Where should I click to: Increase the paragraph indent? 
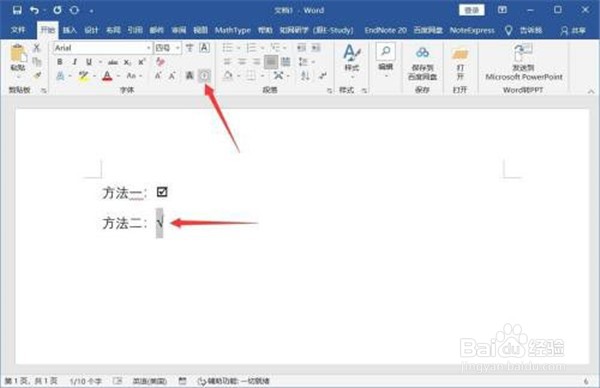316,48
